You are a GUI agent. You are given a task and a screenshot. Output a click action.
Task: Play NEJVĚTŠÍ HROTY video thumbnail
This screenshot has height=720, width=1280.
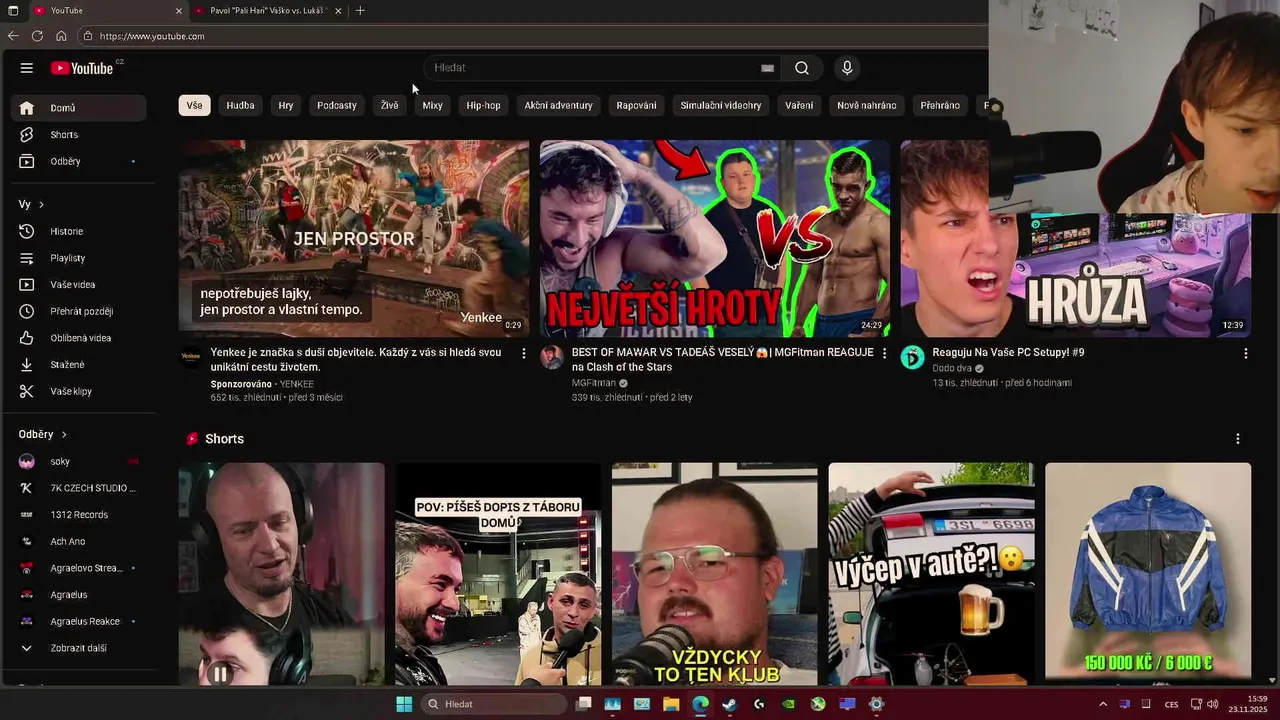(715, 238)
